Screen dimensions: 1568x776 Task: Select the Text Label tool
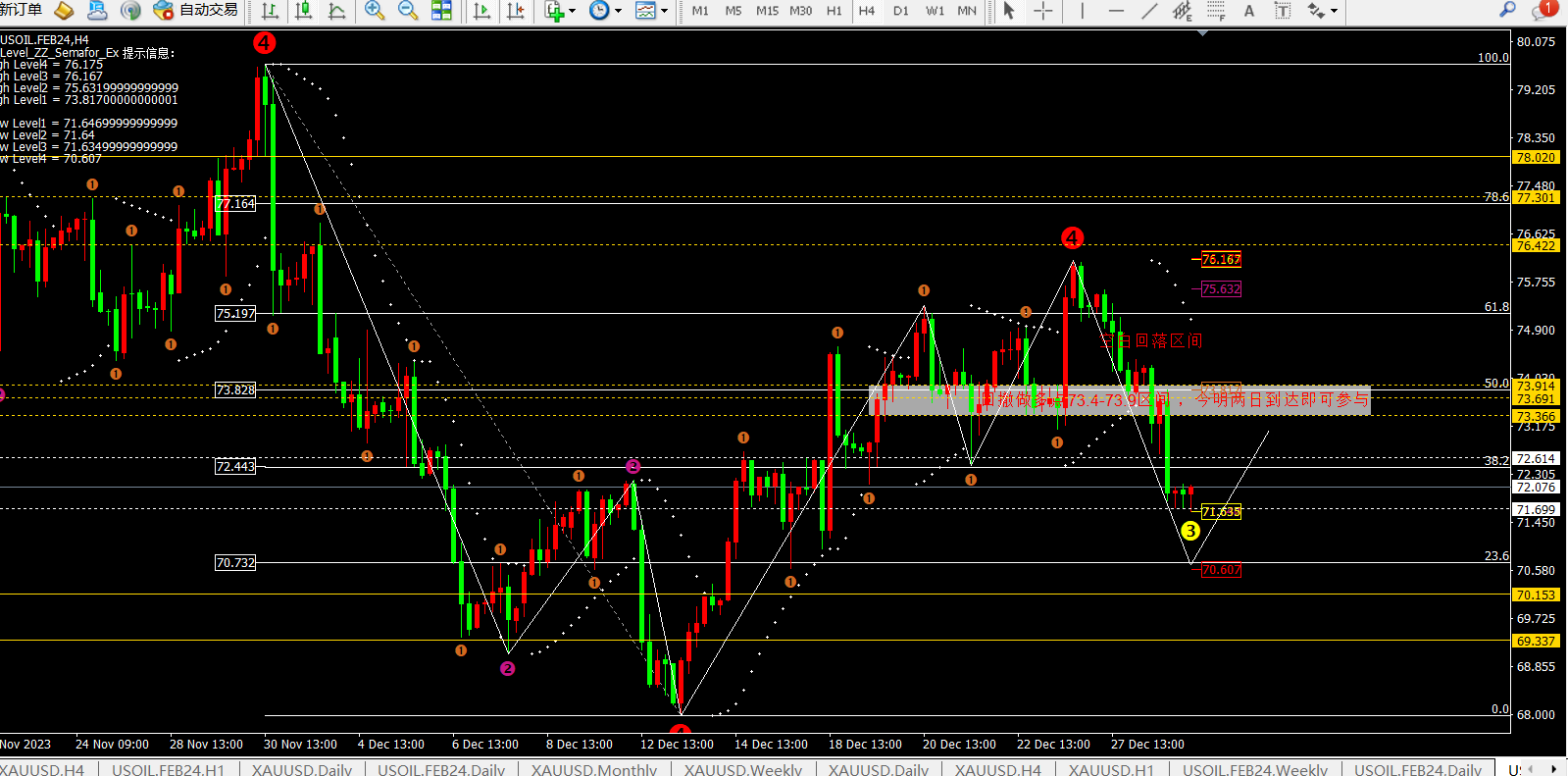[1282, 11]
